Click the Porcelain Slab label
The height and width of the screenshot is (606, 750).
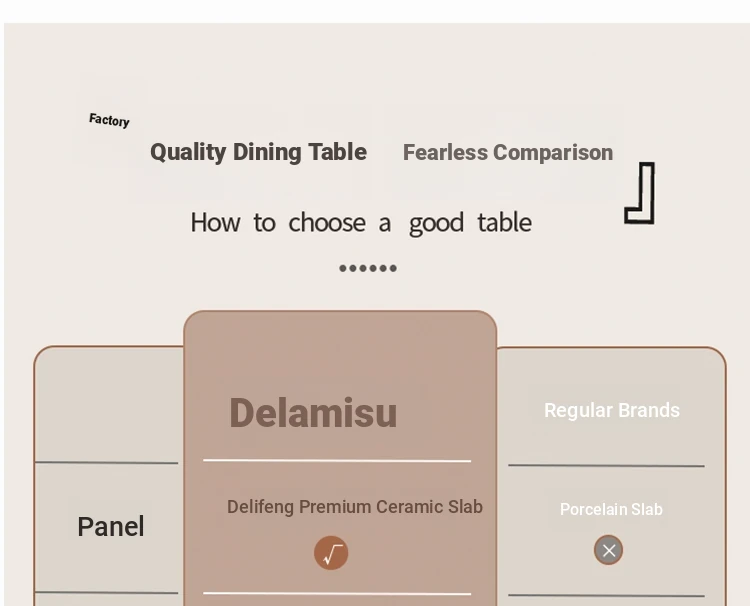coord(611,509)
